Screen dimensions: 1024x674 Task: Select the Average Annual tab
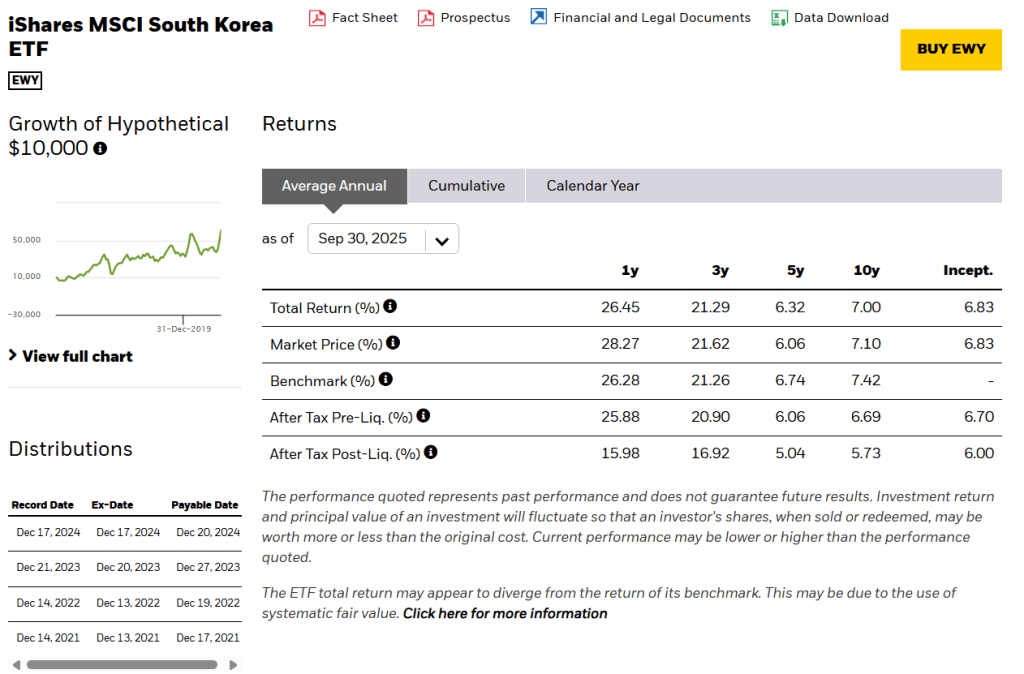point(334,186)
